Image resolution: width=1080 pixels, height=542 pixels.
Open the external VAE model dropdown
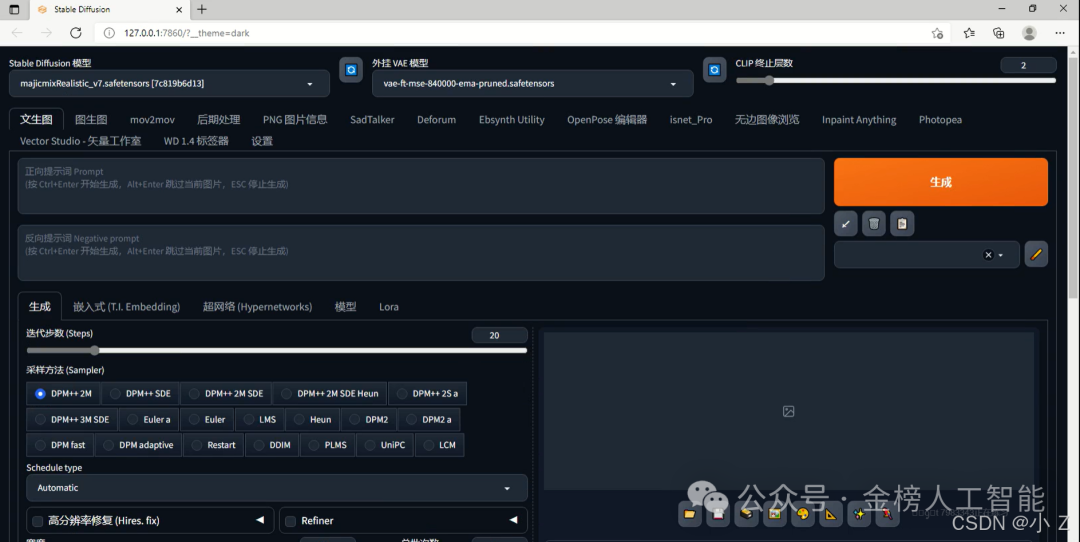pyautogui.click(x=533, y=83)
